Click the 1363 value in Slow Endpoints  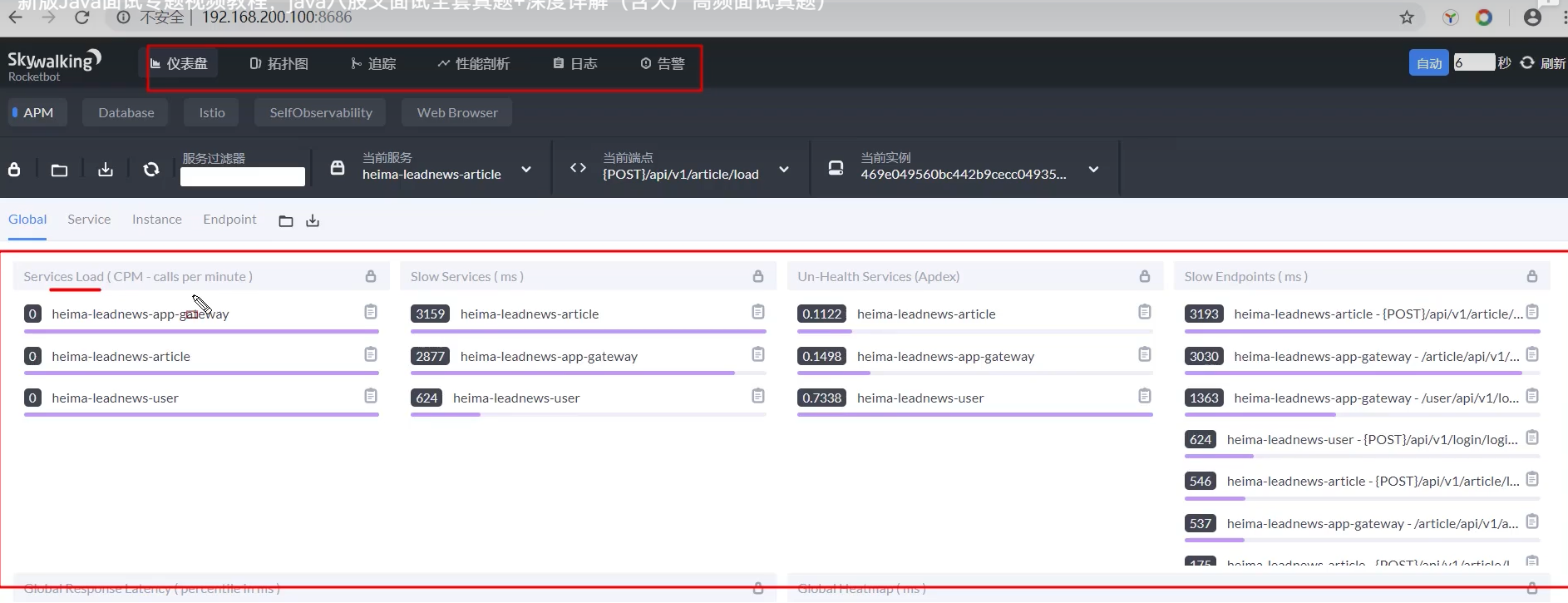click(x=1204, y=398)
